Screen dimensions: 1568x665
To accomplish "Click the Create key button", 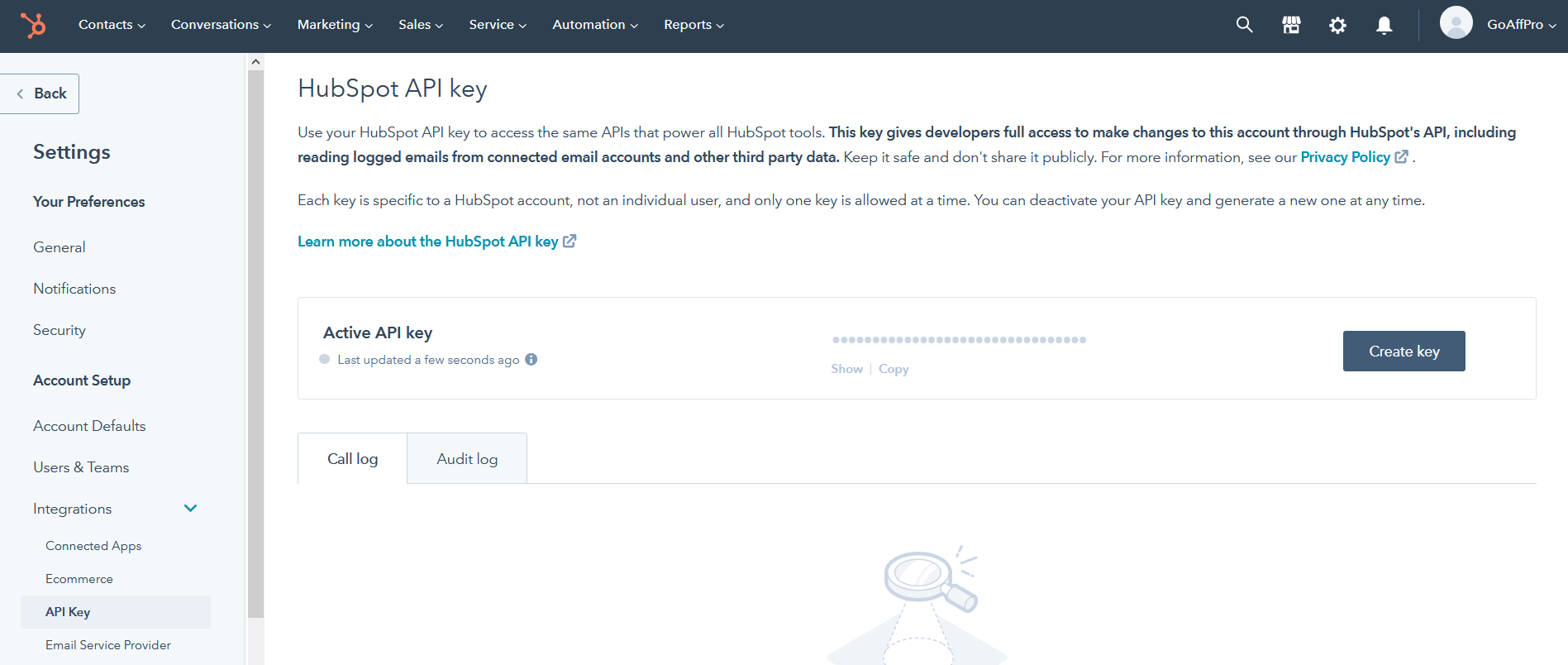I will click(1404, 351).
